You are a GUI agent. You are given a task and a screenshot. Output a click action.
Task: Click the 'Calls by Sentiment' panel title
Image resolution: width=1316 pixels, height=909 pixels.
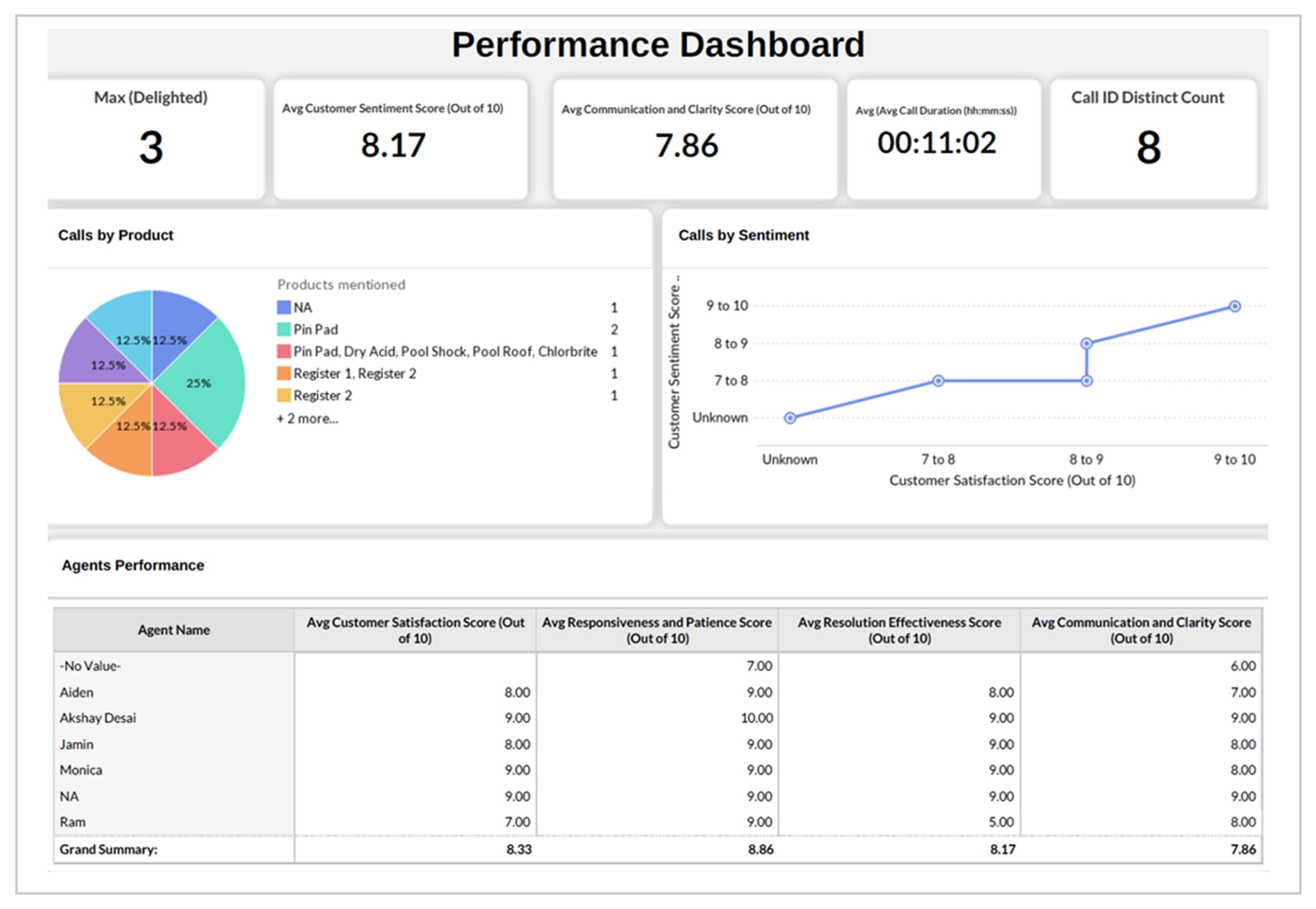(744, 235)
